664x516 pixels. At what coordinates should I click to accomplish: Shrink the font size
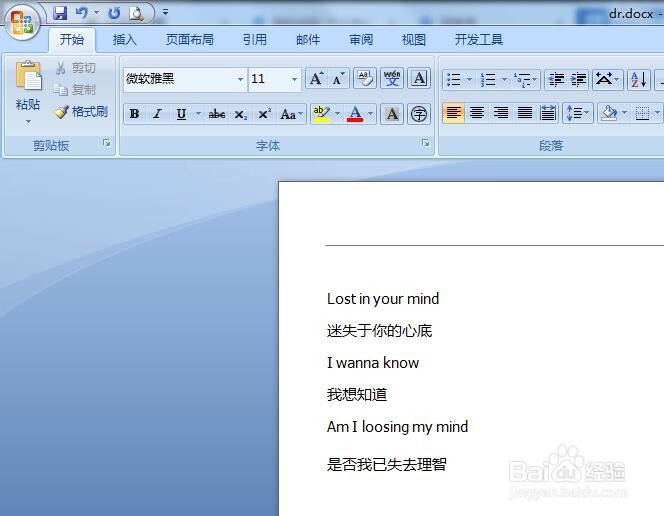[338, 79]
